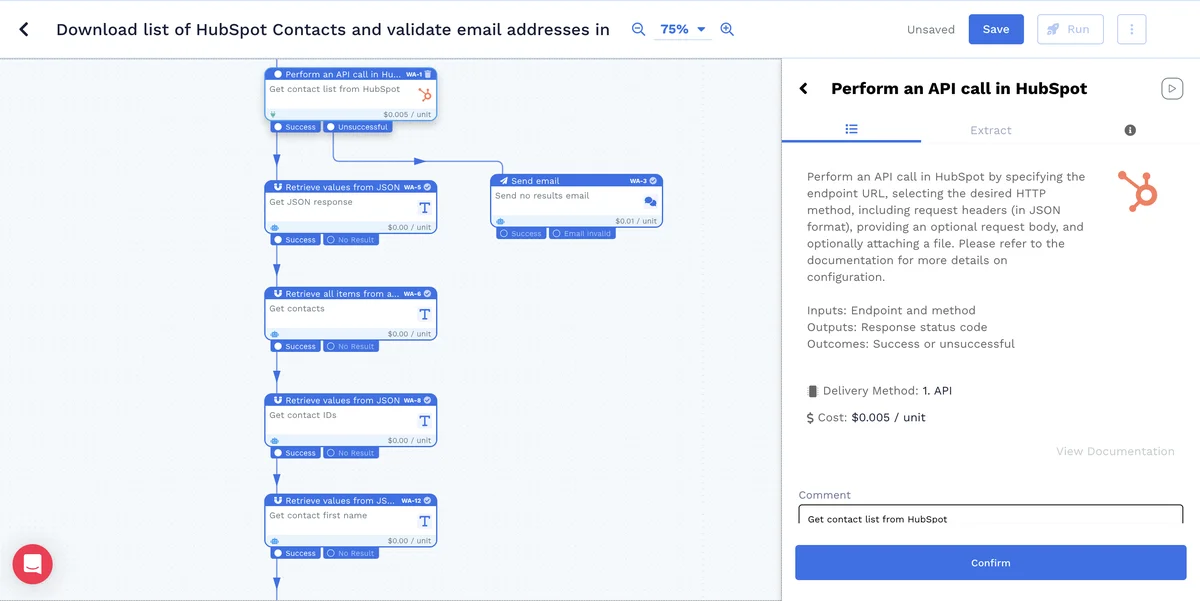Click checkmark badge on WA-5 node
Image resolution: width=1200 pixels, height=601 pixels.
(429, 187)
